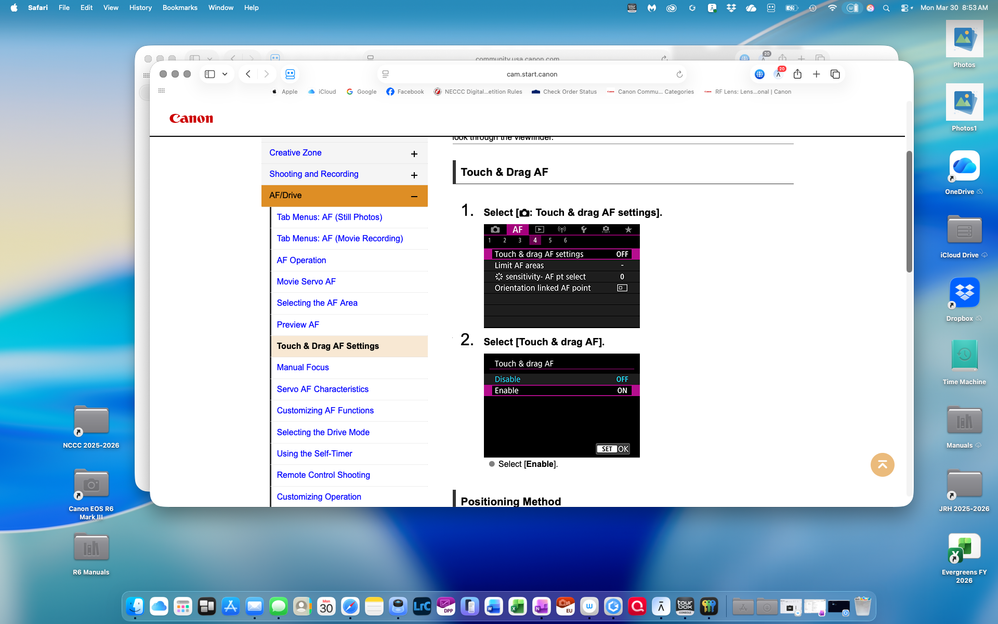Show tab overview icon in Safari toolbar
This screenshot has width=998, height=624.
click(835, 74)
